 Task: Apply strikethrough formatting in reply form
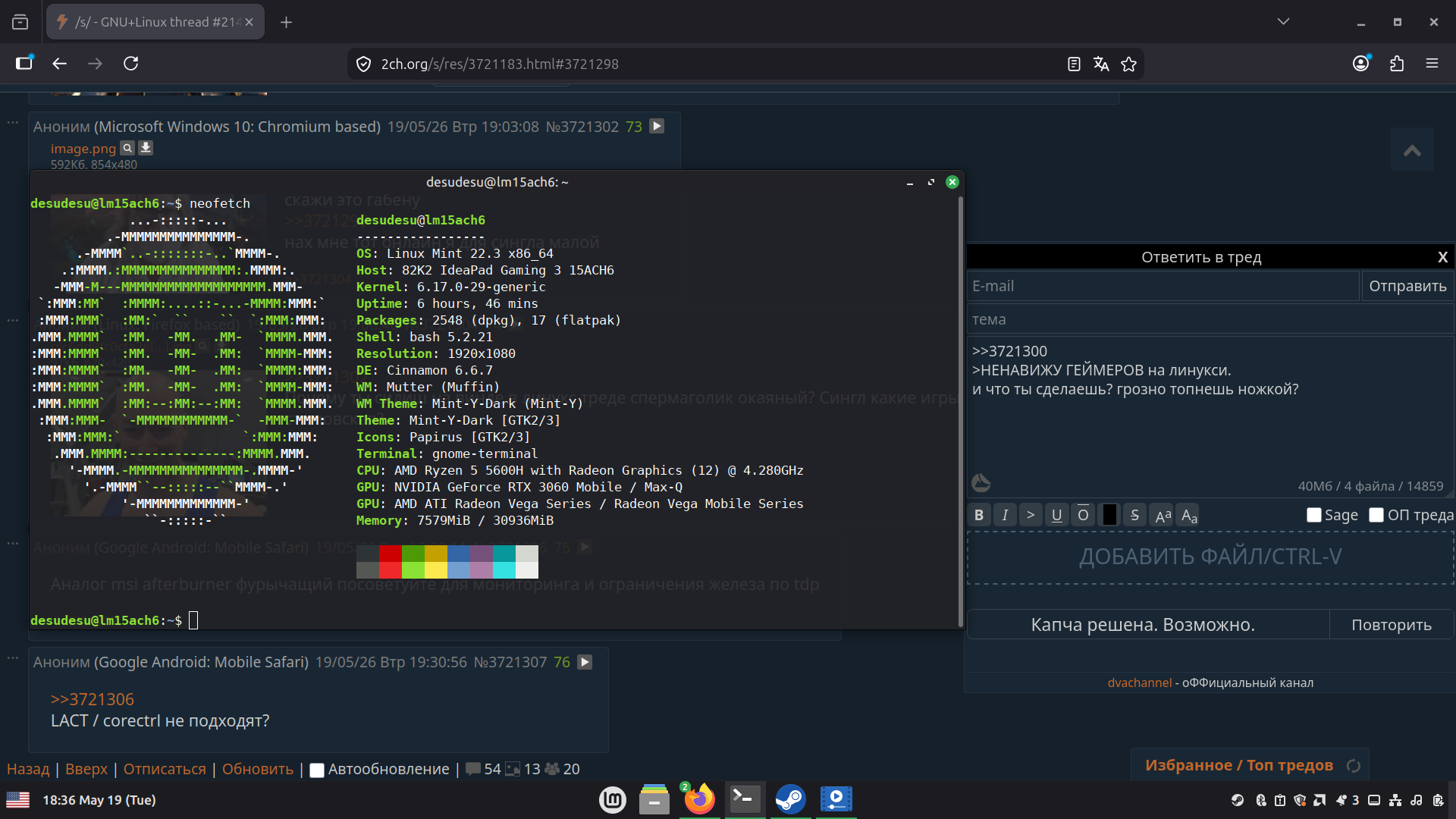(1134, 516)
